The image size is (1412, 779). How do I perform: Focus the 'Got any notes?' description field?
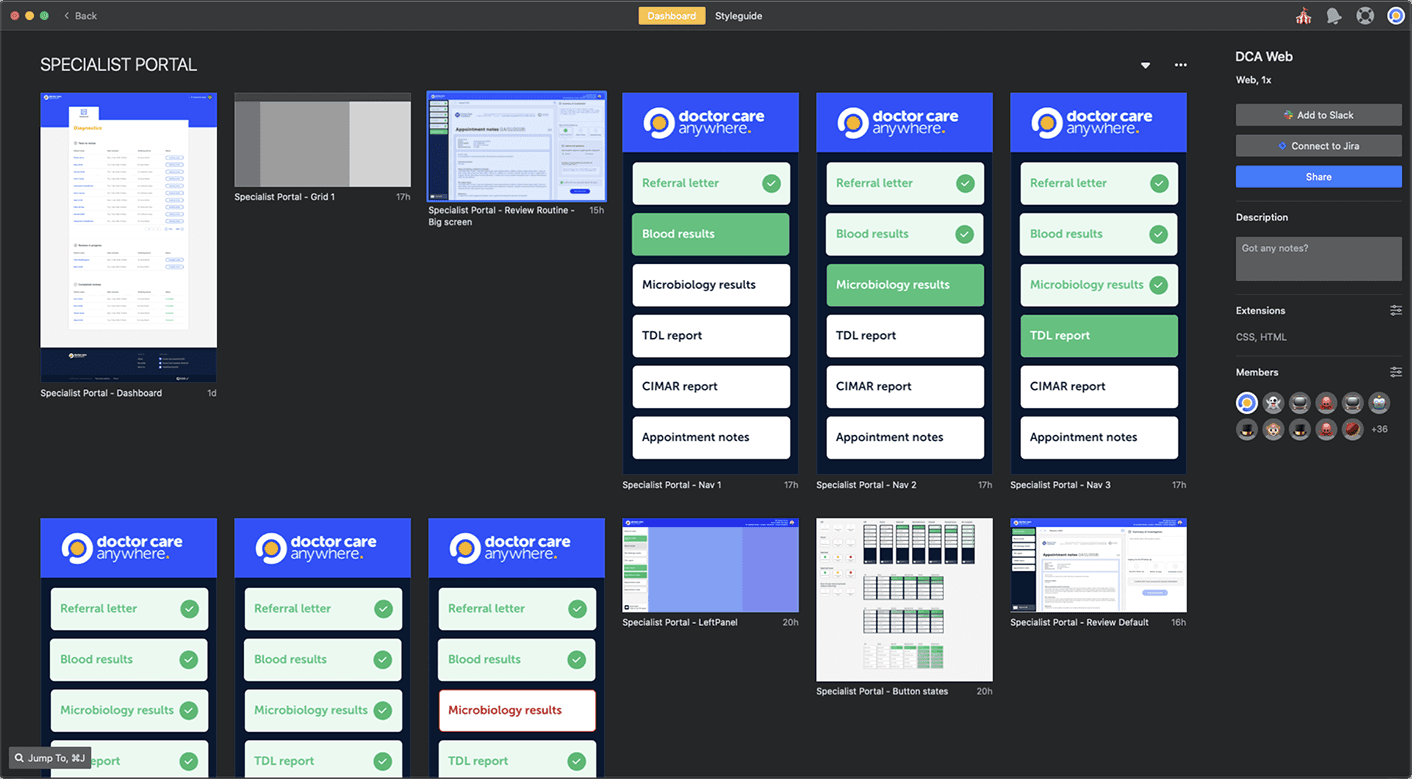(1318, 259)
